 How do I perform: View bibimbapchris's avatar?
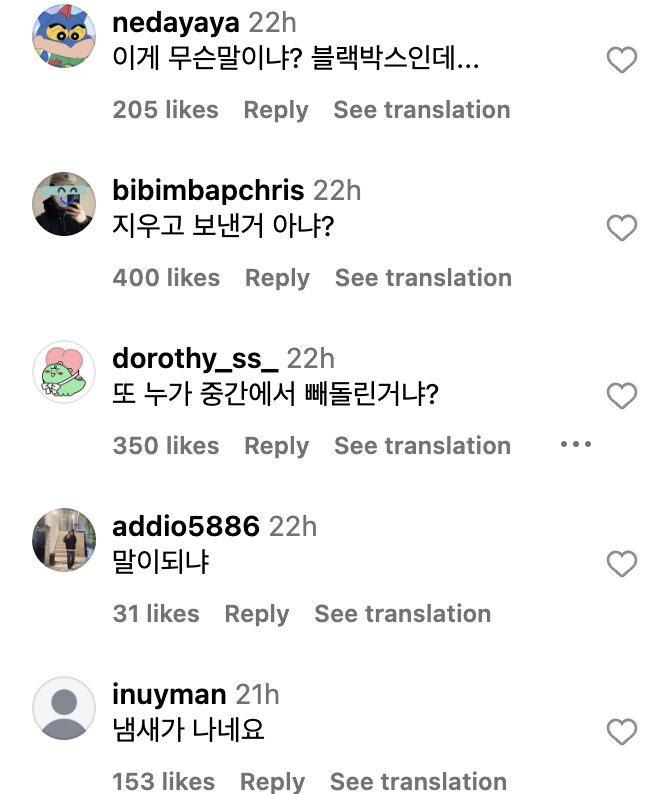[x=64, y=204]
